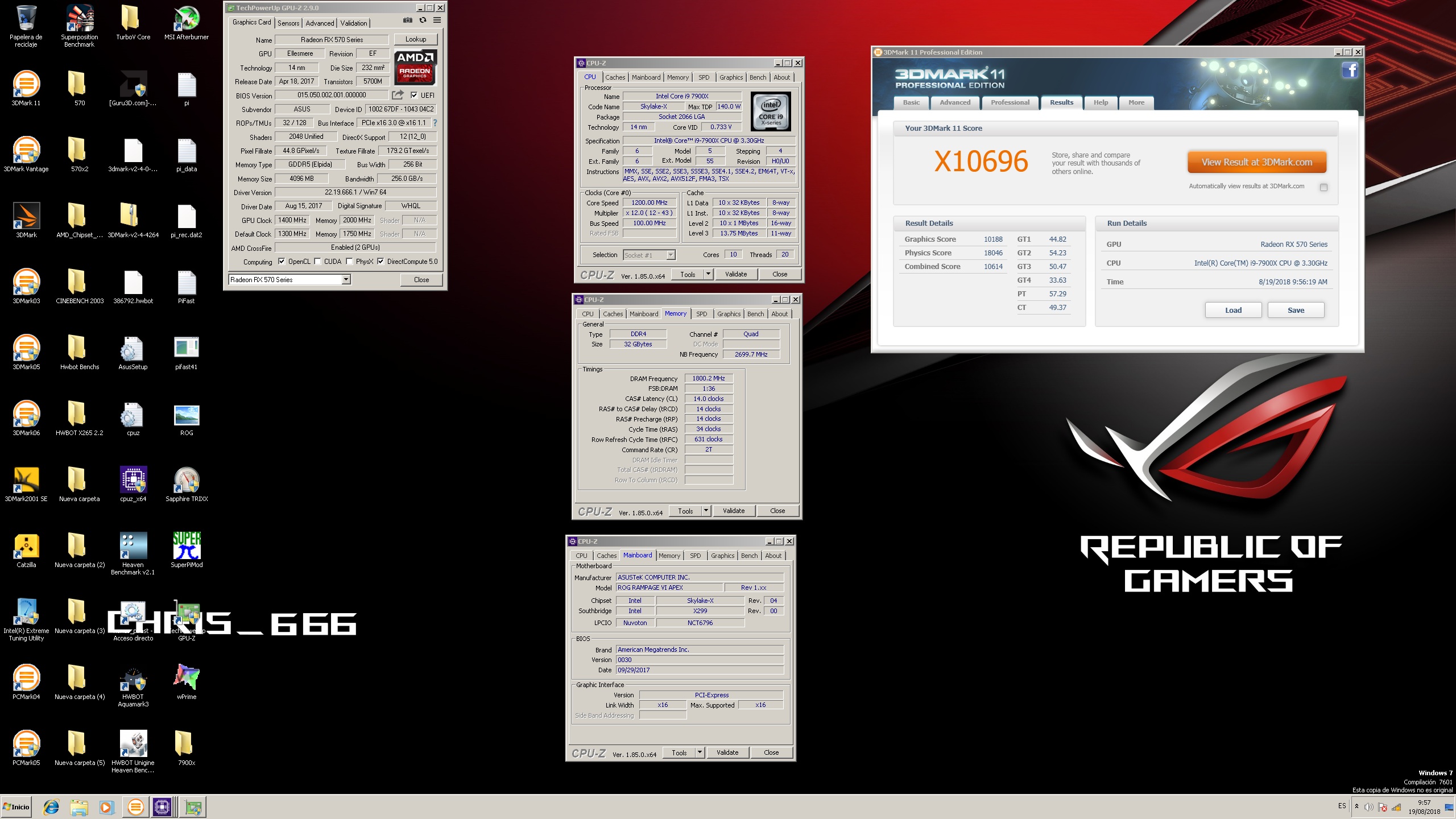Viewport: 1456px width, 819px height.
Task: Click the Graphics Score value 10188
Action: tap(993, 239)
